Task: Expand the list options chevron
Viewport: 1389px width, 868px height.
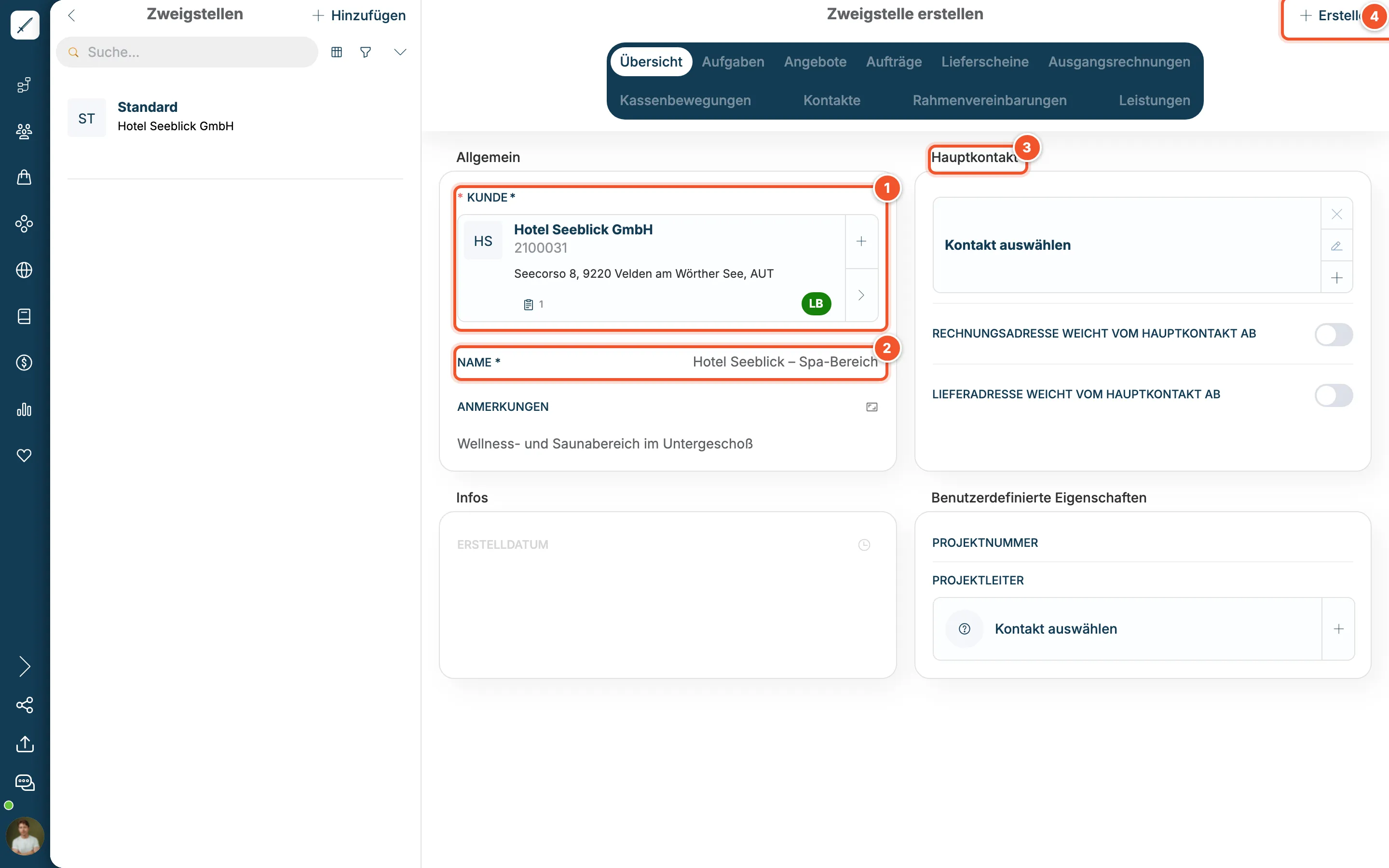Action: pos(400,52)
